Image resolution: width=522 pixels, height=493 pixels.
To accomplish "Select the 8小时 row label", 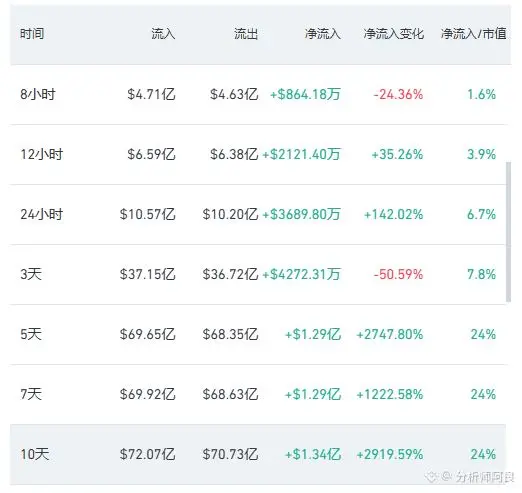I will (38, 94).
